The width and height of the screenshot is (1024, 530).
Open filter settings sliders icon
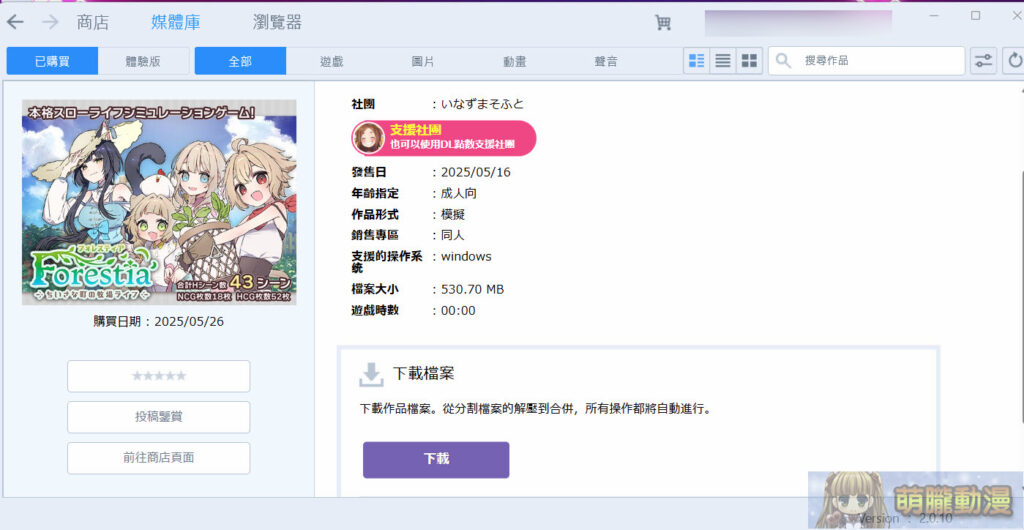click(983, 61)
